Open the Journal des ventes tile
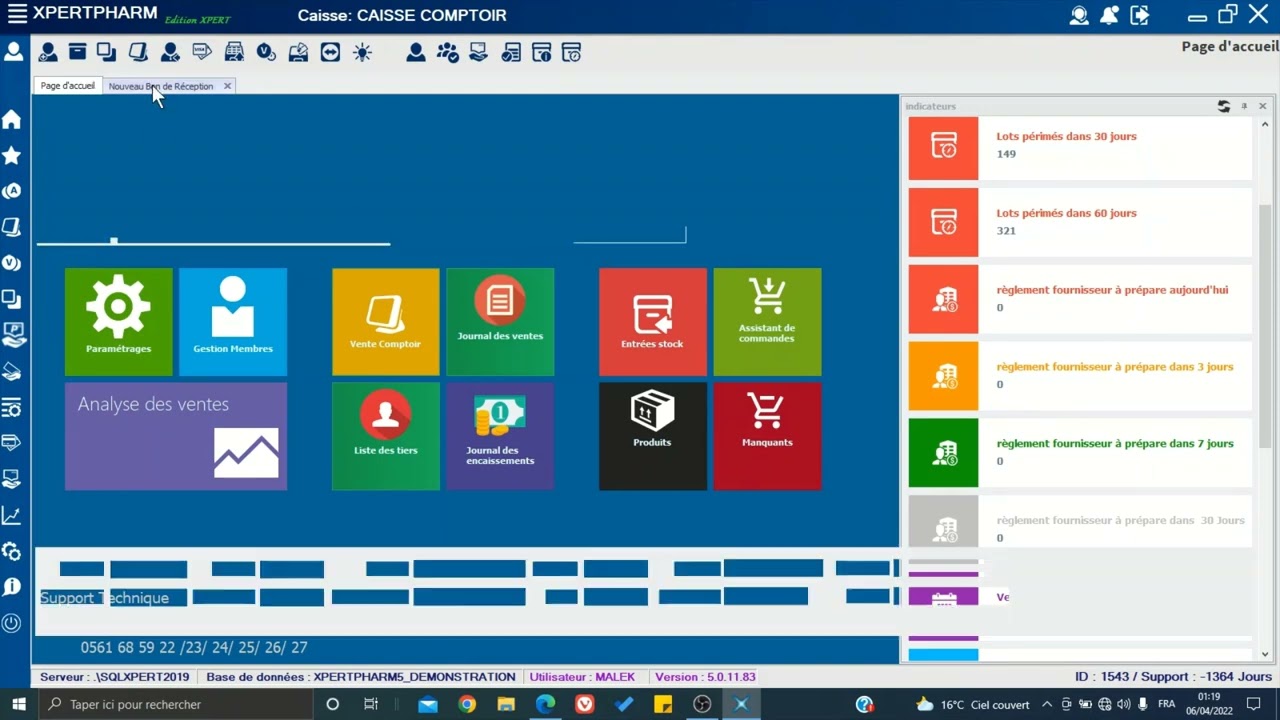This screenshot has height=720, width=1280. (500, 322)
